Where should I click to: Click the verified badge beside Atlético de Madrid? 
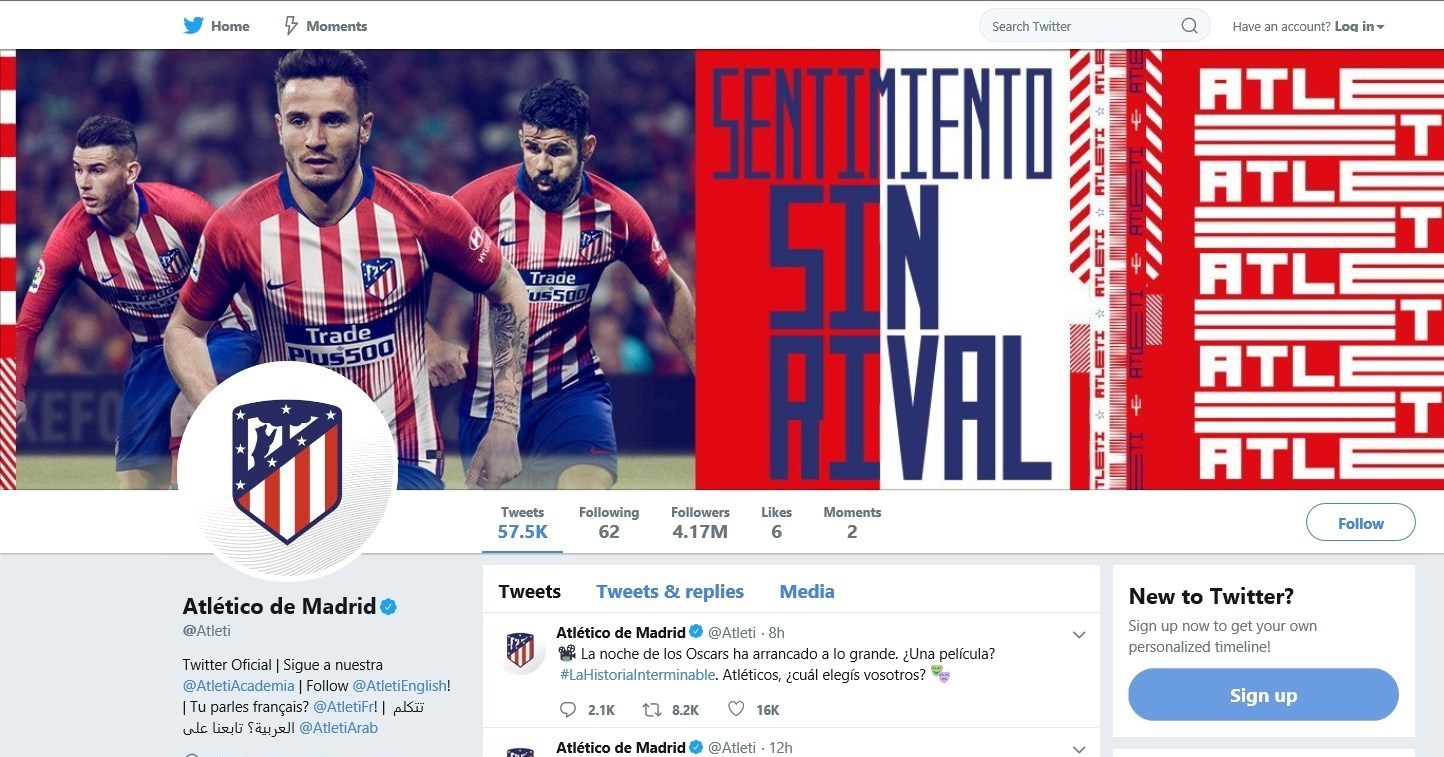pyautogui.click(x=389, y=606)
